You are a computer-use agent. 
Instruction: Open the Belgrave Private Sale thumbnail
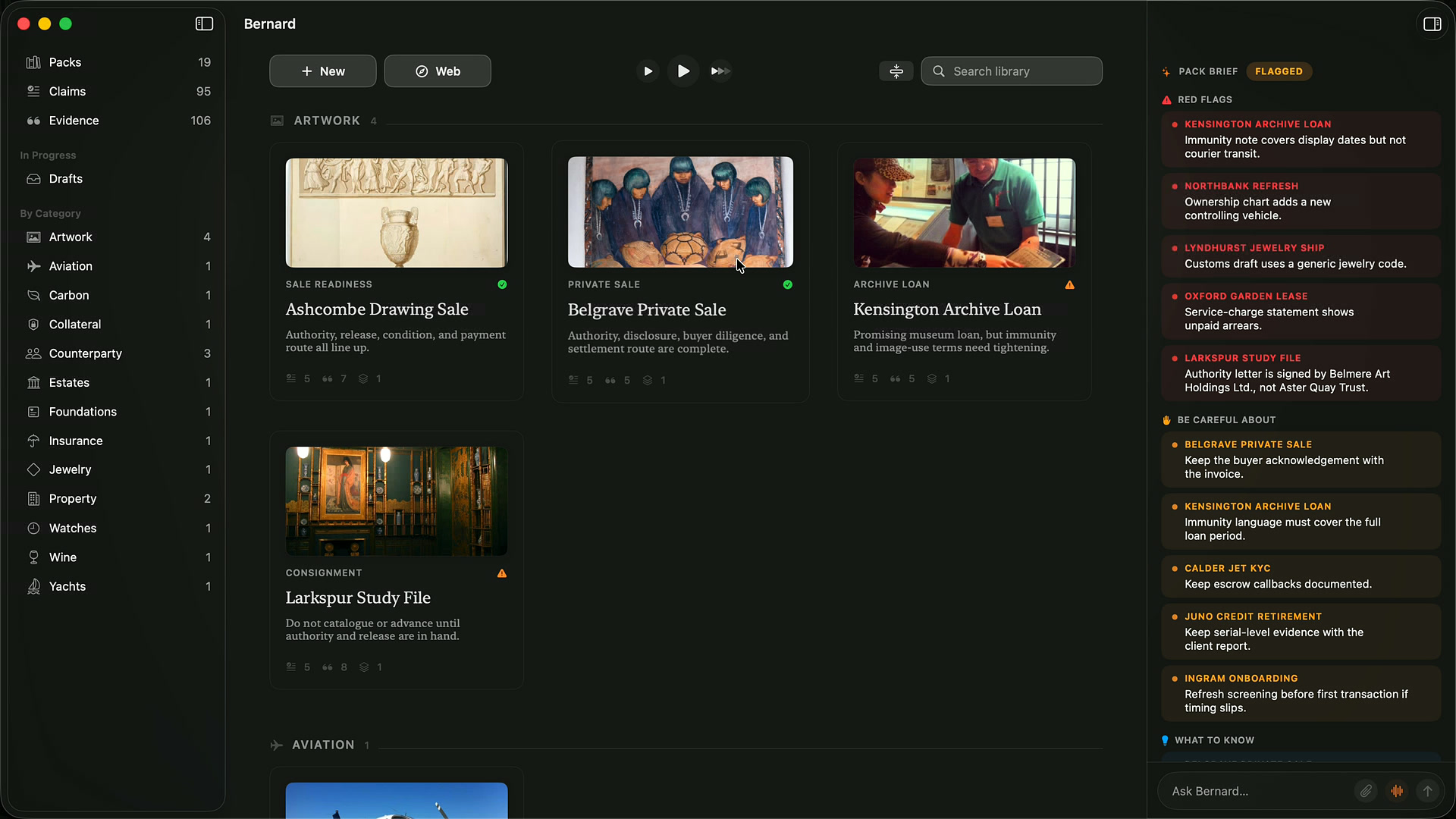[680, 212]
